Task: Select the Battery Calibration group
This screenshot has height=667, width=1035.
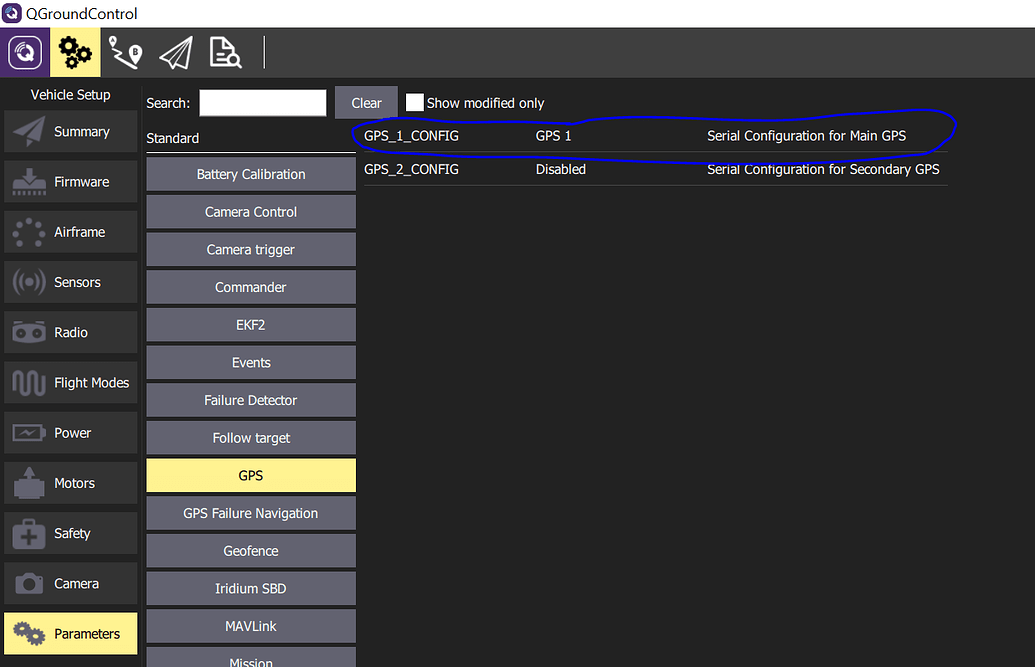Action: [x=250, y=173]
